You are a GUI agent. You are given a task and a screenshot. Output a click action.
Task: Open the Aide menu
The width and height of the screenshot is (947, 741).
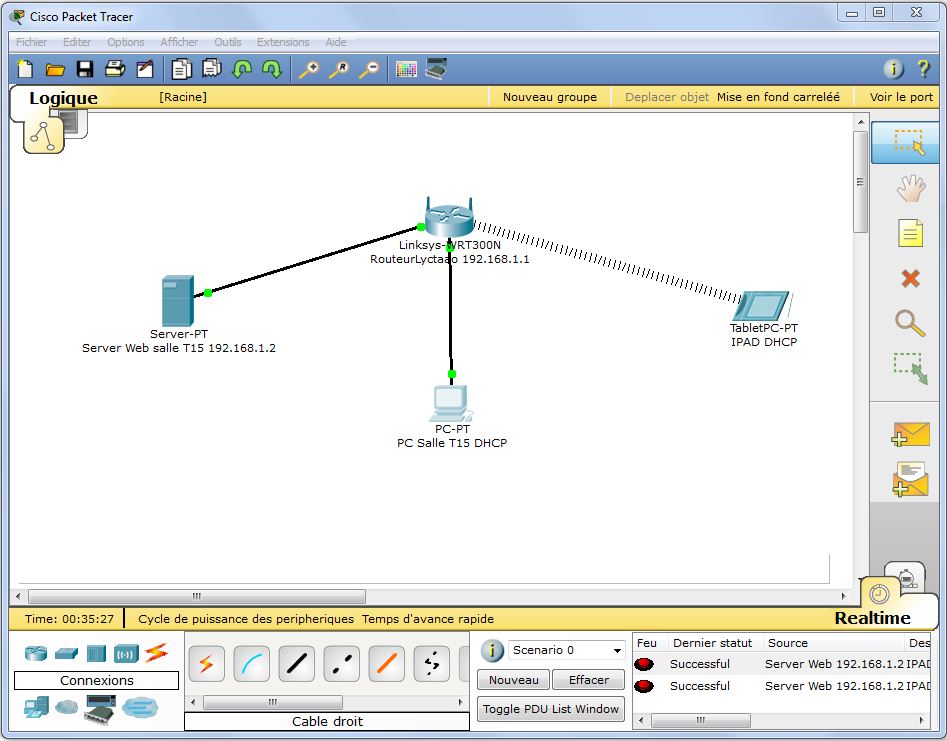(336, 42)
